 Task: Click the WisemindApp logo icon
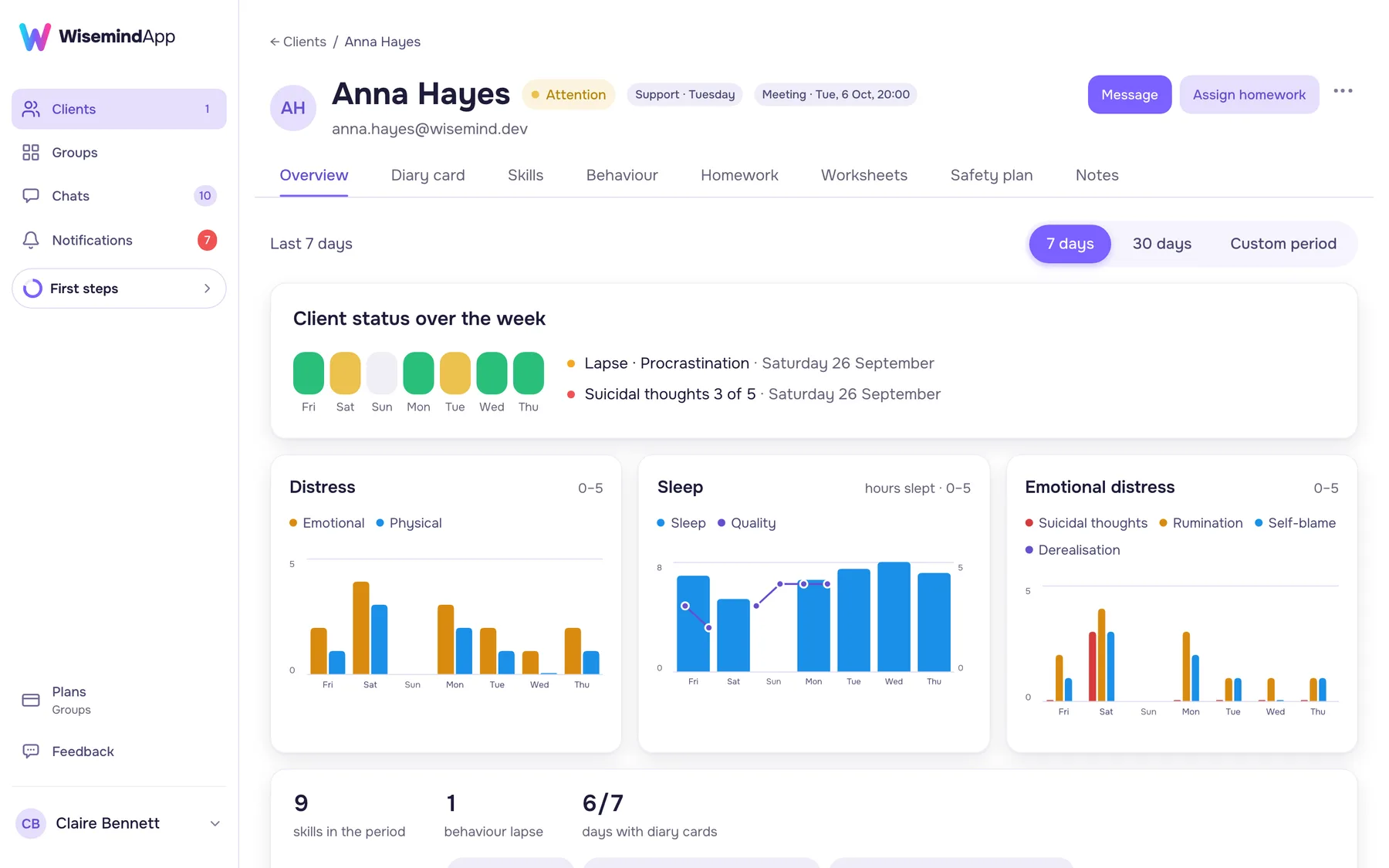click(x=35, y=36)
